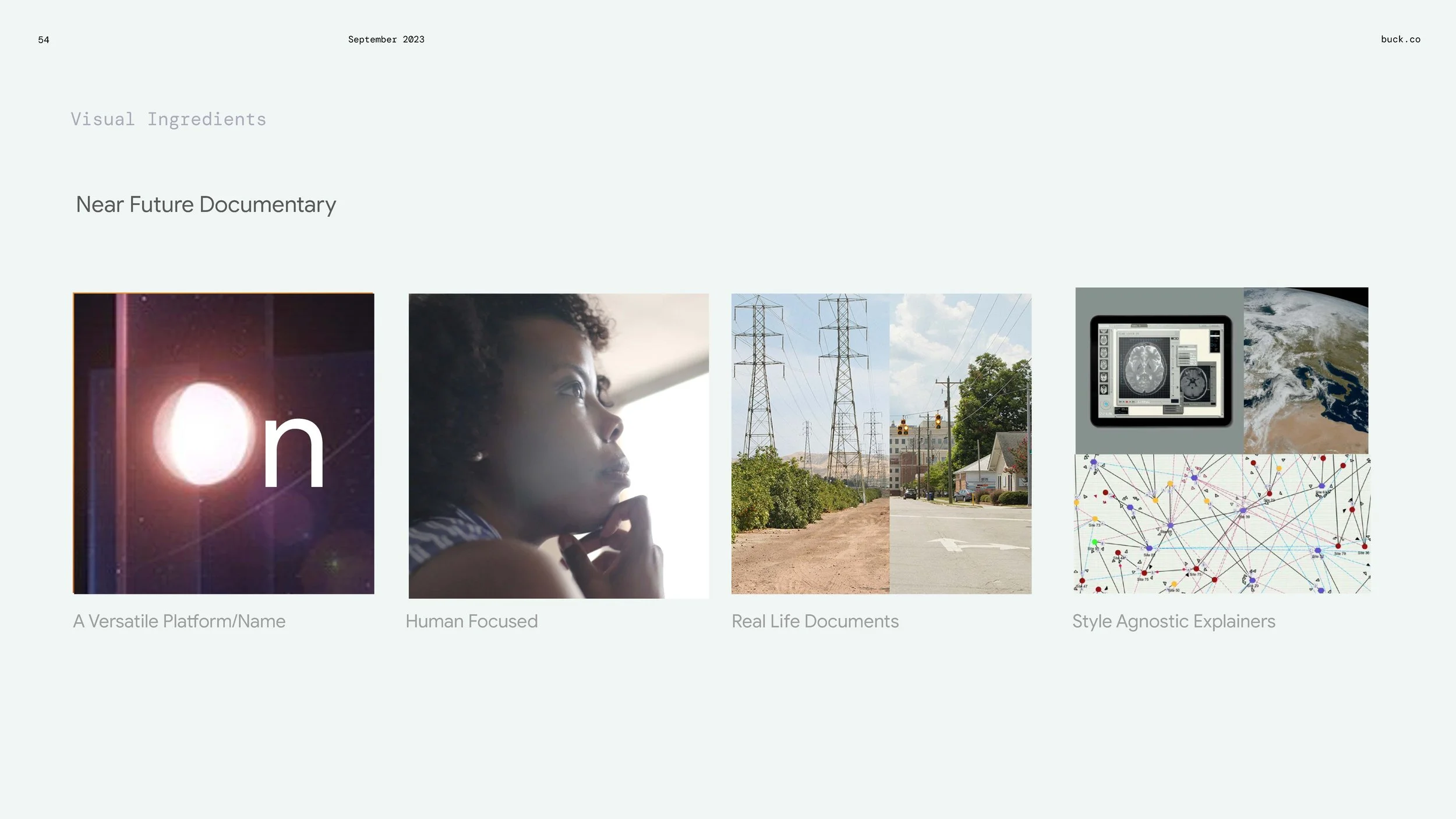Select the Earth satellite view image

pyautogui.click(x=1306, y=370)
